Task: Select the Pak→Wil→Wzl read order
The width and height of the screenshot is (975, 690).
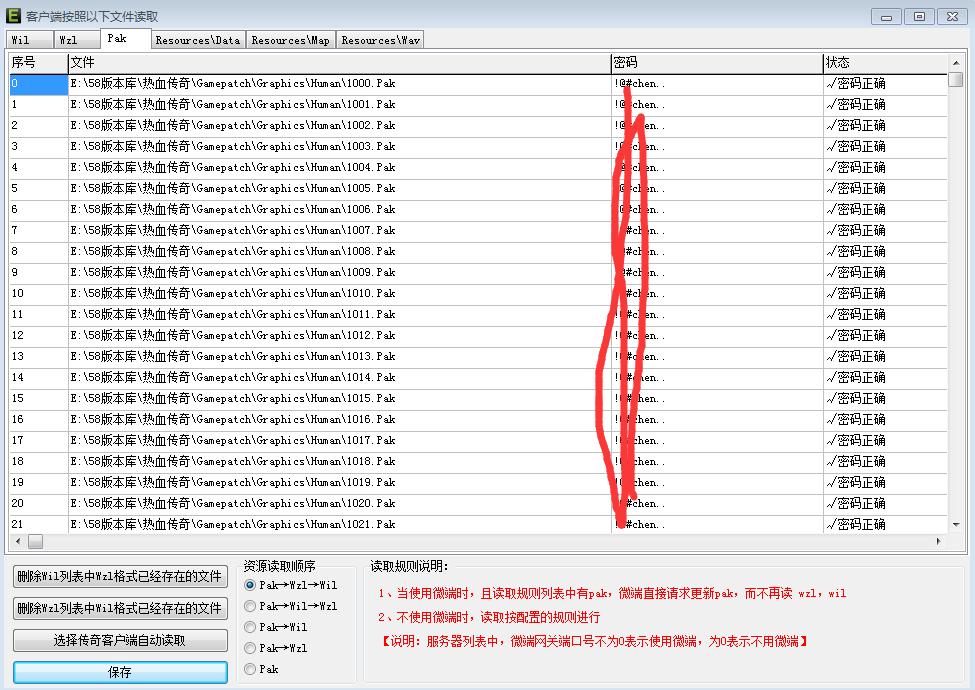Action: coord(250,606)
